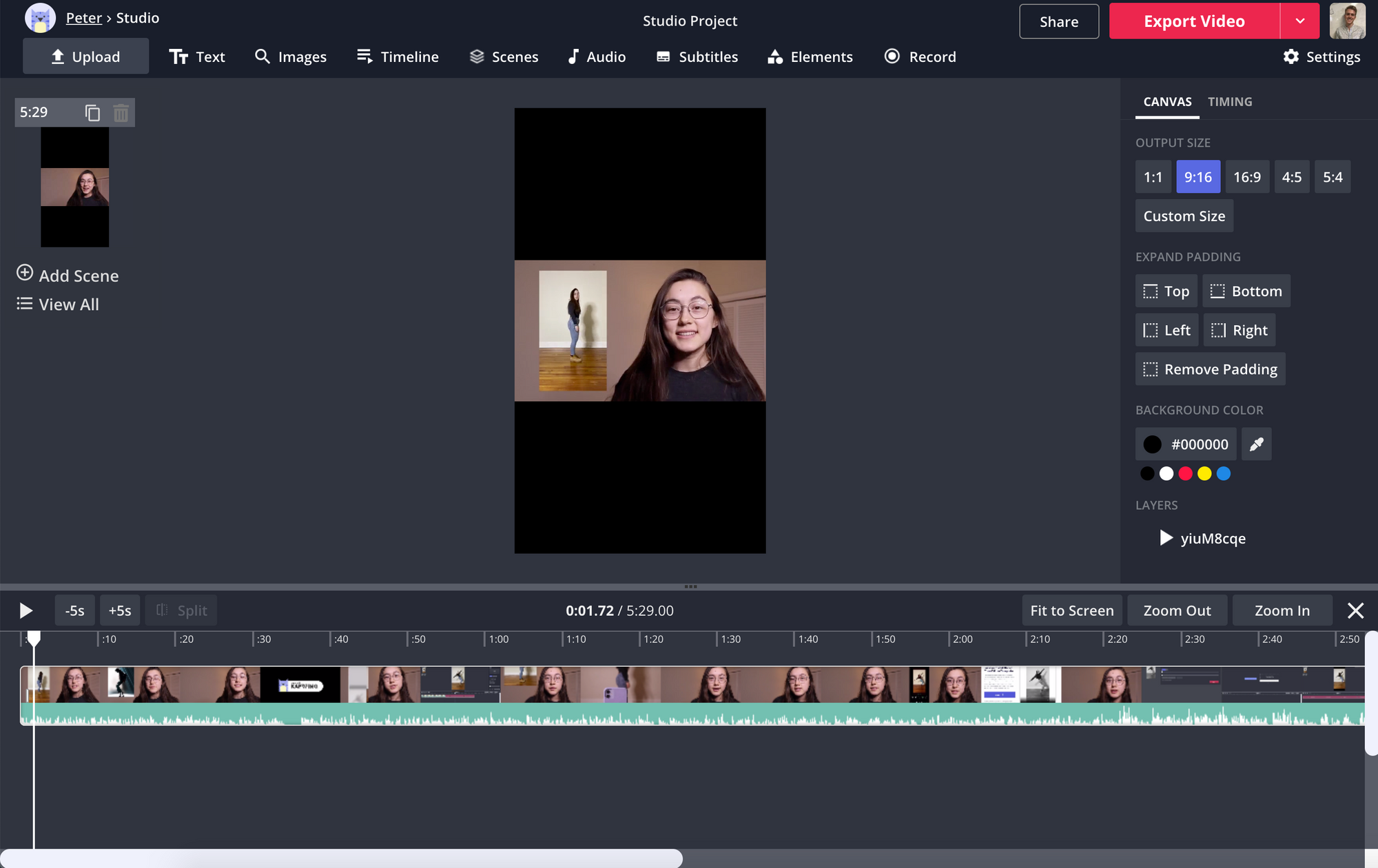This screenshot has height=868, width=1378.
Task: Close the timeline panel with X
Action: point(1355,610)
